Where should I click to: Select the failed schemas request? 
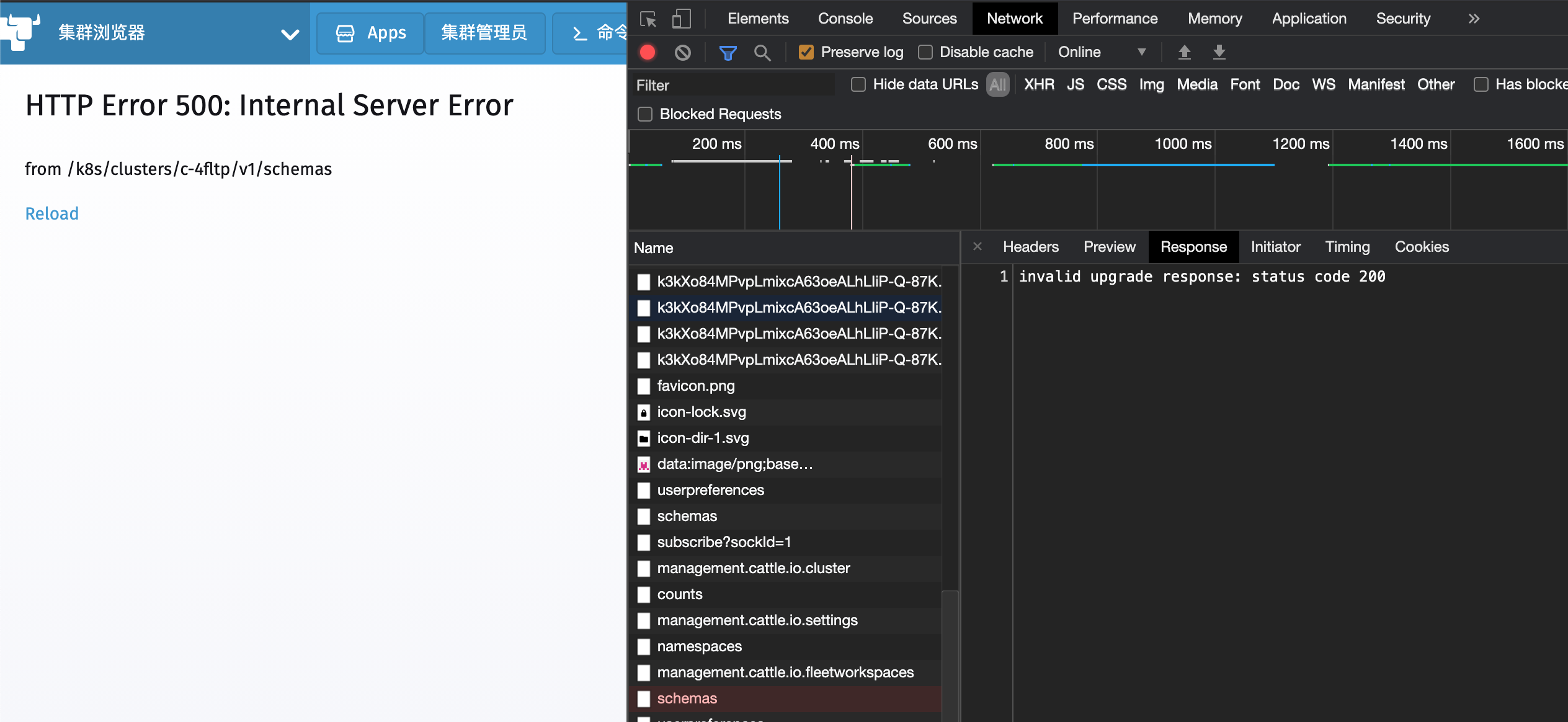pyautogui.click(x=687, y=698)
